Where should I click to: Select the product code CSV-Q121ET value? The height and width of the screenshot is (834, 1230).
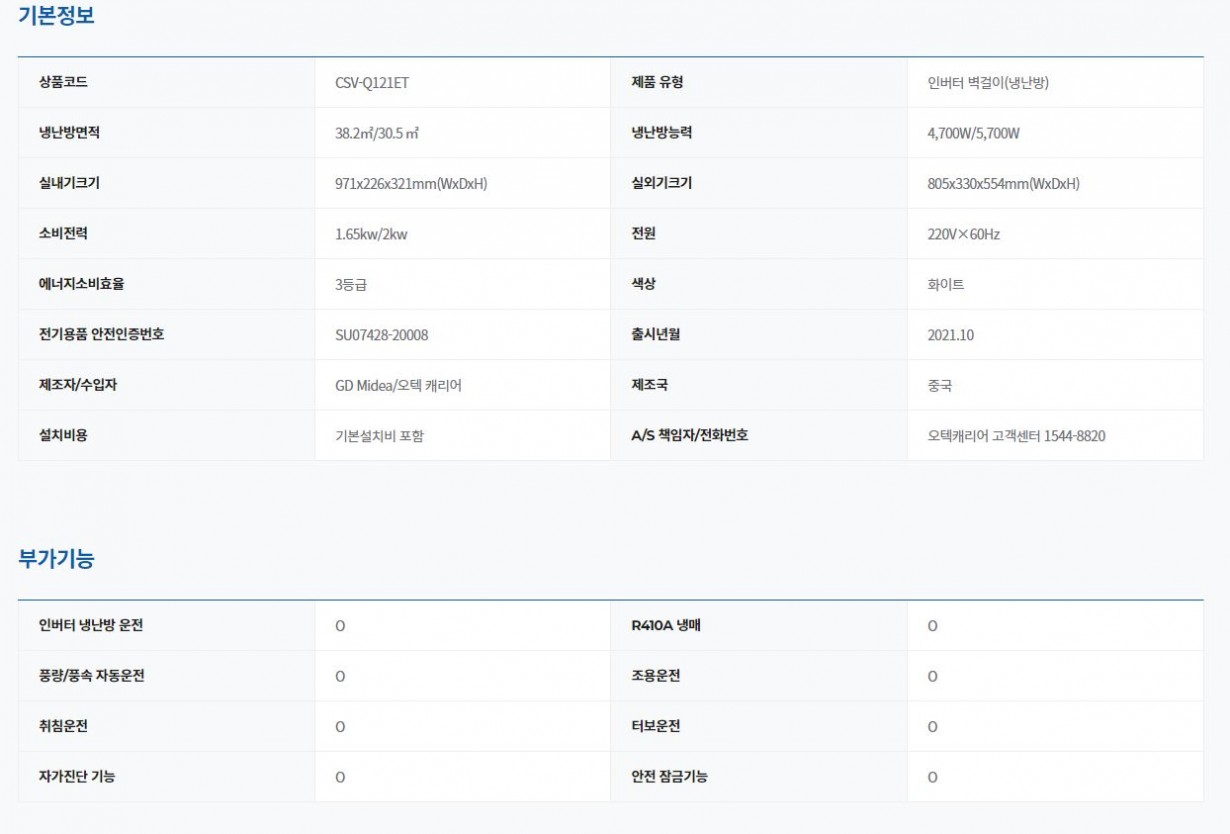[x=372, y=83]
